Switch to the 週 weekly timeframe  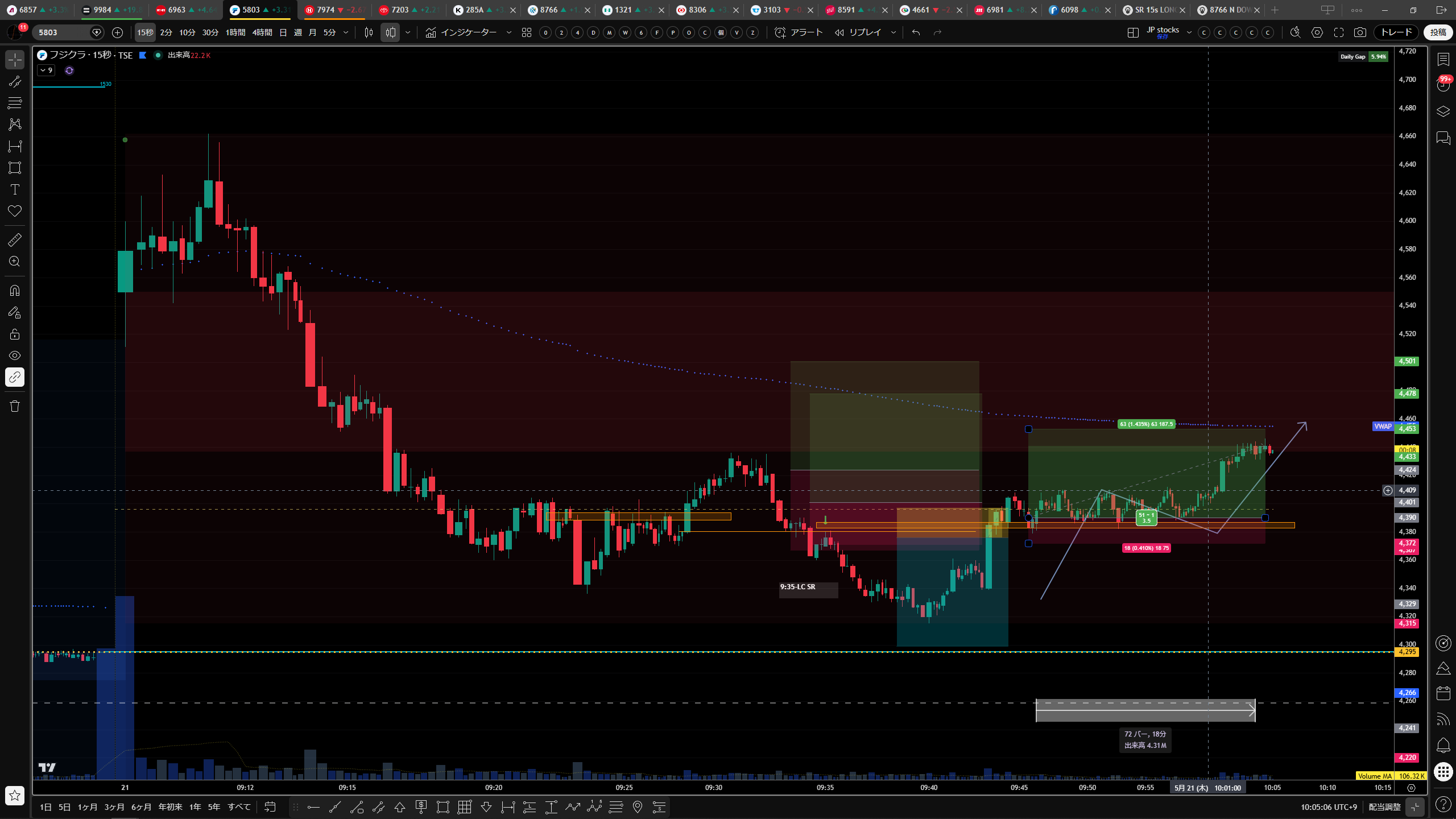[x=298, y=32]
